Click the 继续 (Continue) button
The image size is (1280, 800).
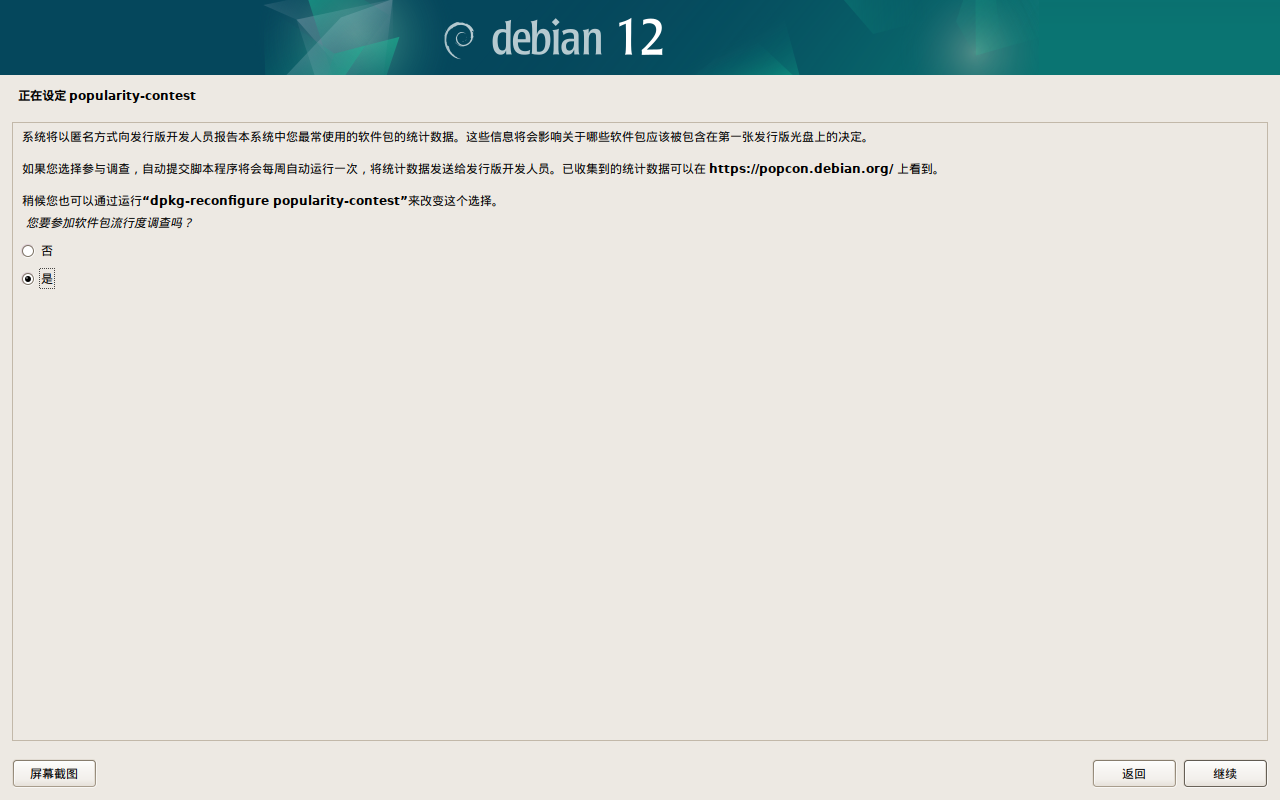1225,774
